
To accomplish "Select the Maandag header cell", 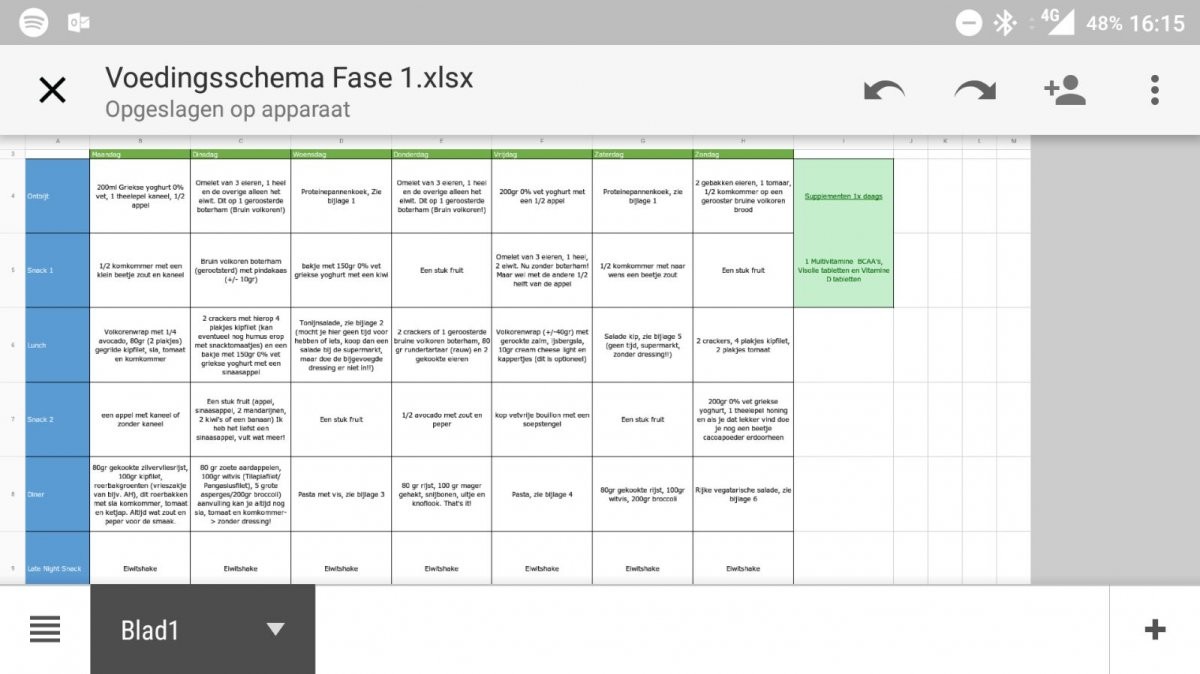I will click(140, 154).
